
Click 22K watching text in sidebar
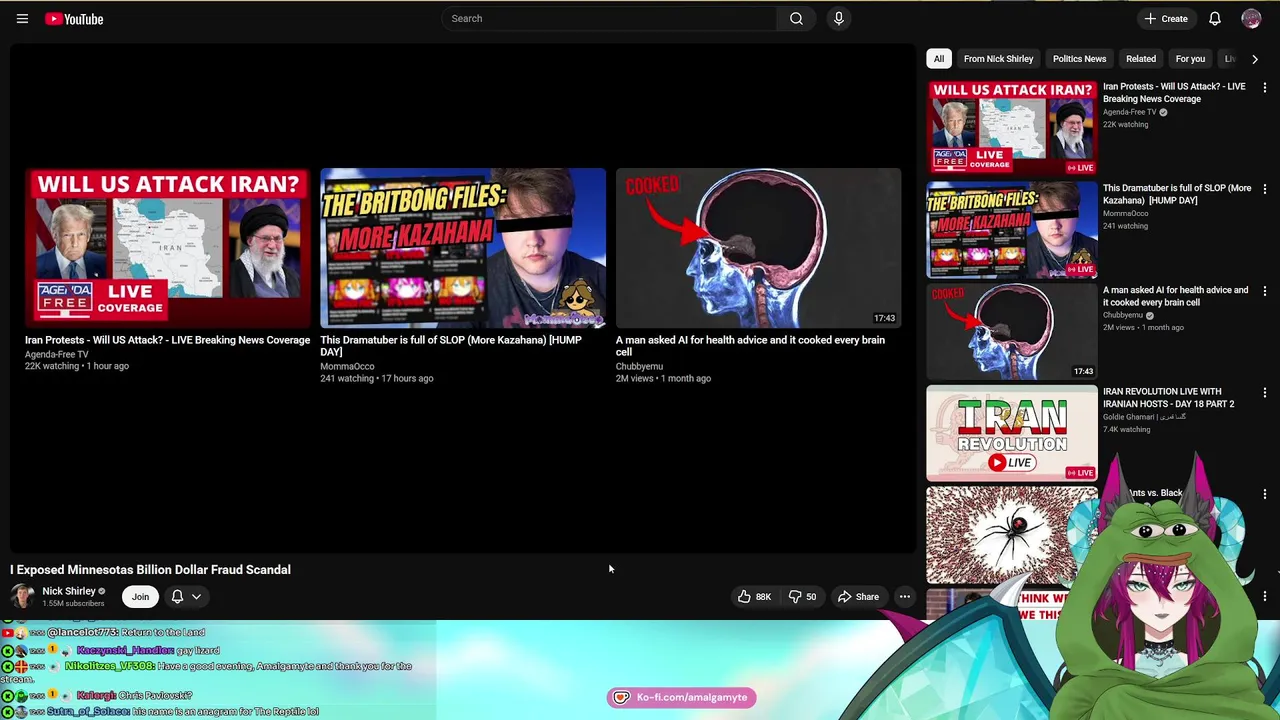click(1125, 125)
